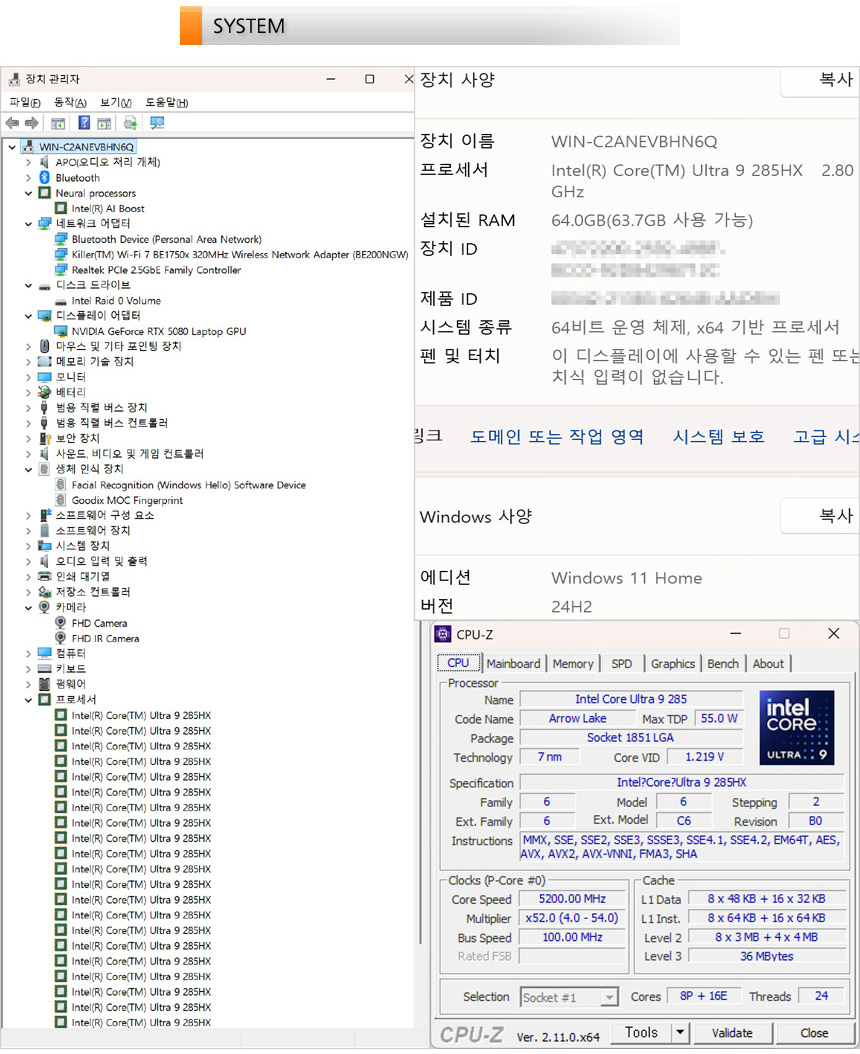Viewport: 860px width, 1054px height.
Task: Select NVIDIA GeForce RTX 5080 Laptop GPU
Action: pos(158,331)
